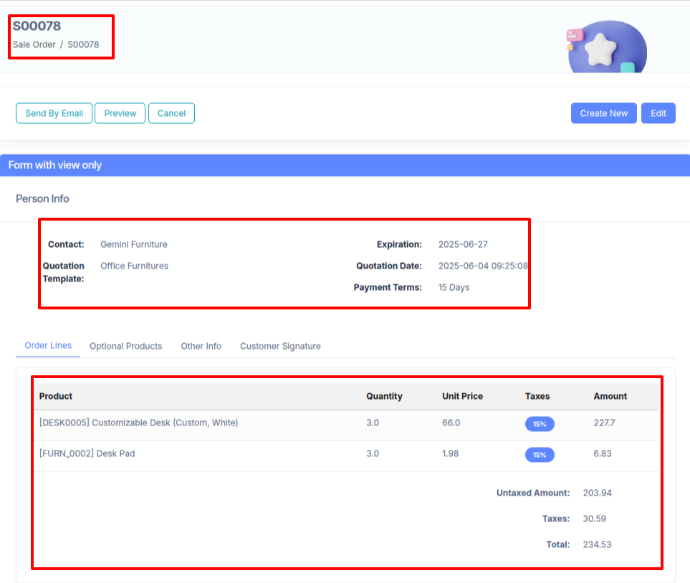This screenshot has height=583, width=690.
Task: Click the Product column header
Action: pyautogui.click(x=56, y=396)
